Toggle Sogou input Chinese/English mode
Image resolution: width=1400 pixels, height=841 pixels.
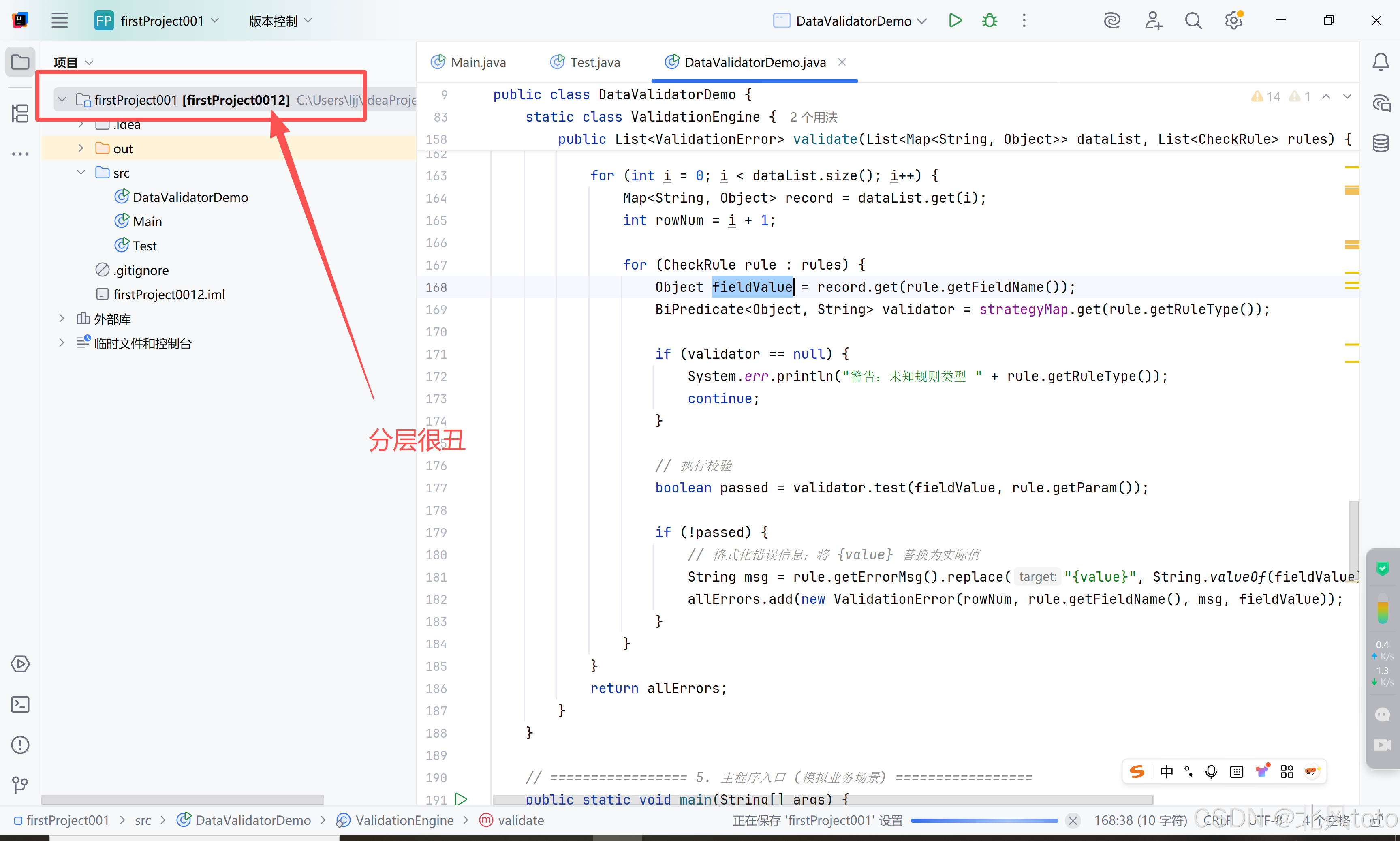(x=1166, y=772)
